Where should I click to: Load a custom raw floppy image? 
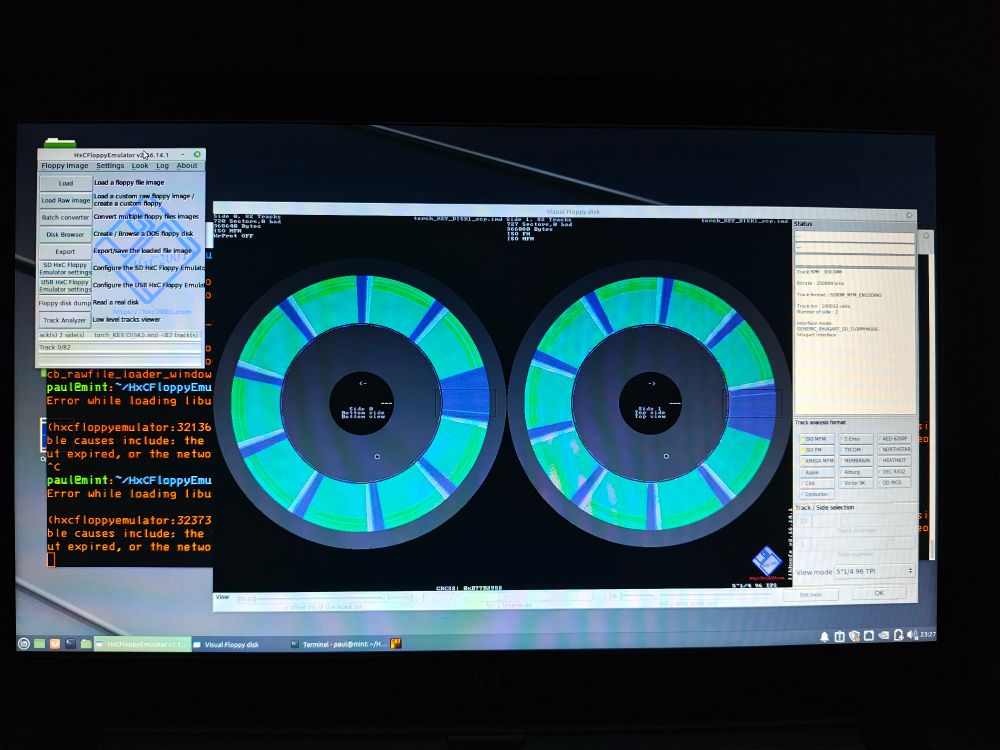pyautogui.click(x=64, y=200)
